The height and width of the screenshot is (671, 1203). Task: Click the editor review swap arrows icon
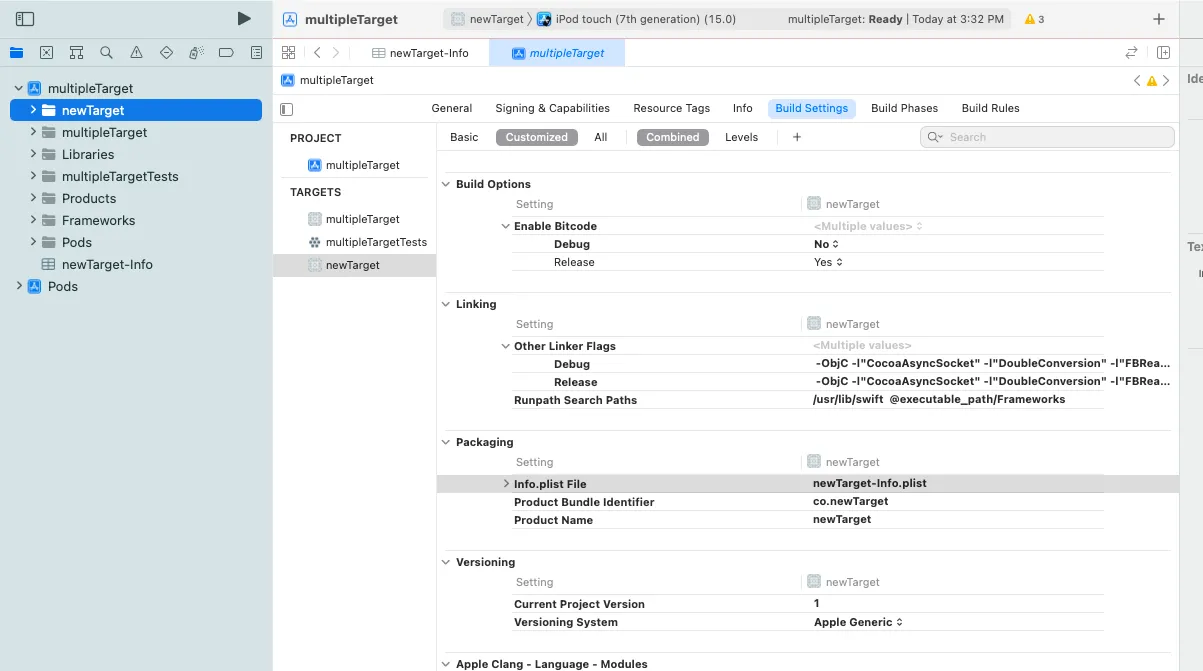coord(1131,53)
